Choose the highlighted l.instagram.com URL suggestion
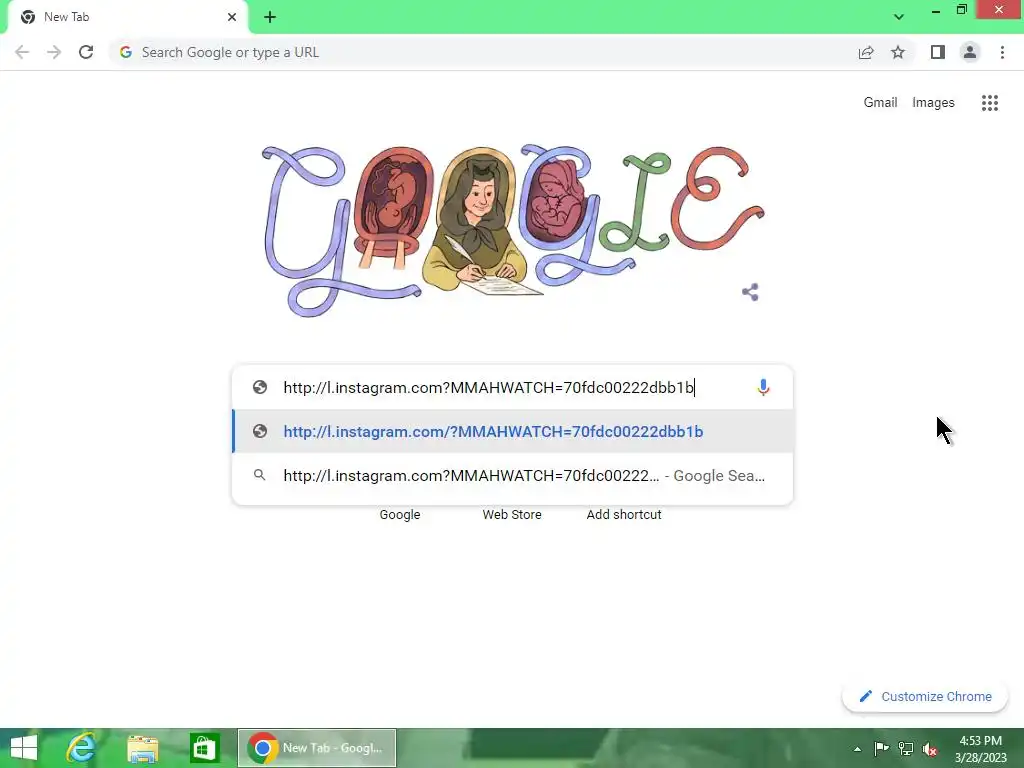The height and width of the screenshot is (768, 1024). click(513, 431)
